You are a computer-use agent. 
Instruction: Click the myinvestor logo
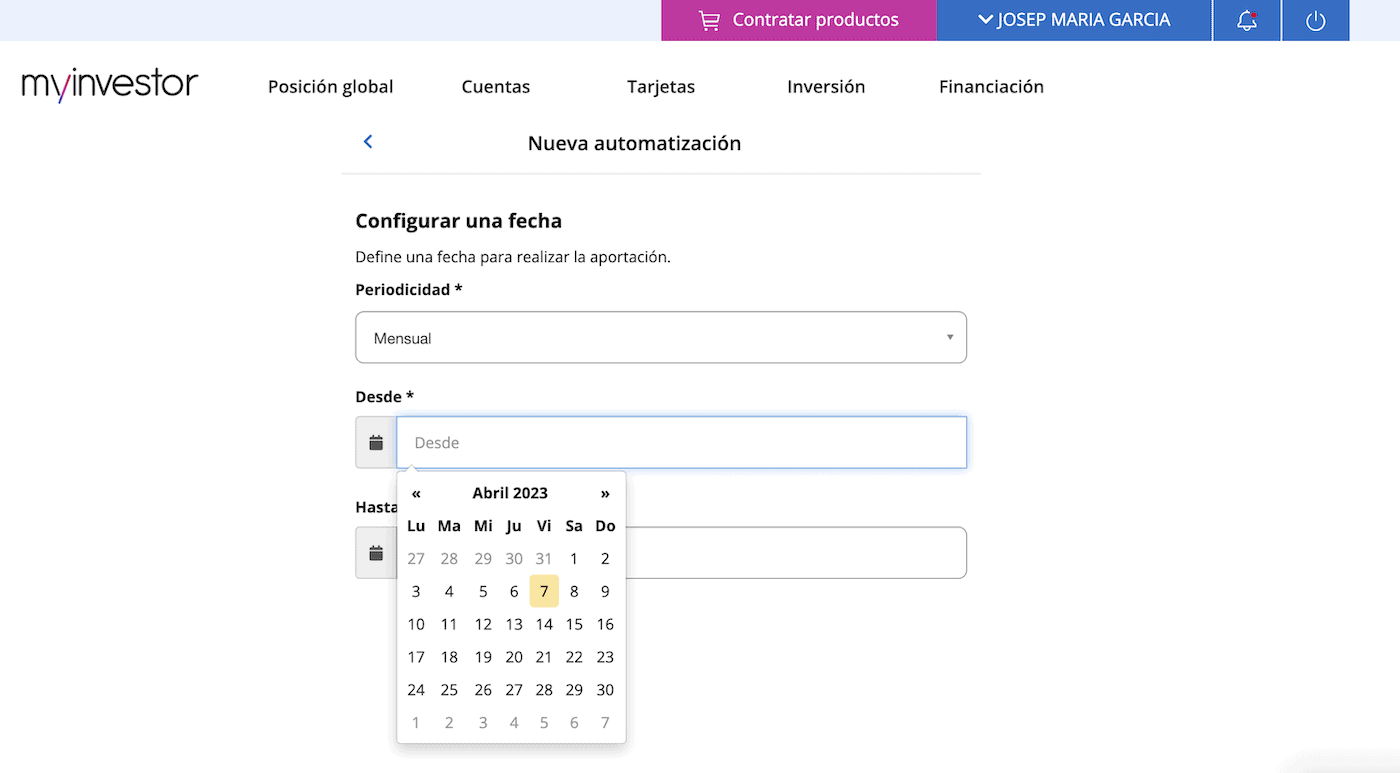pos(110,86)
